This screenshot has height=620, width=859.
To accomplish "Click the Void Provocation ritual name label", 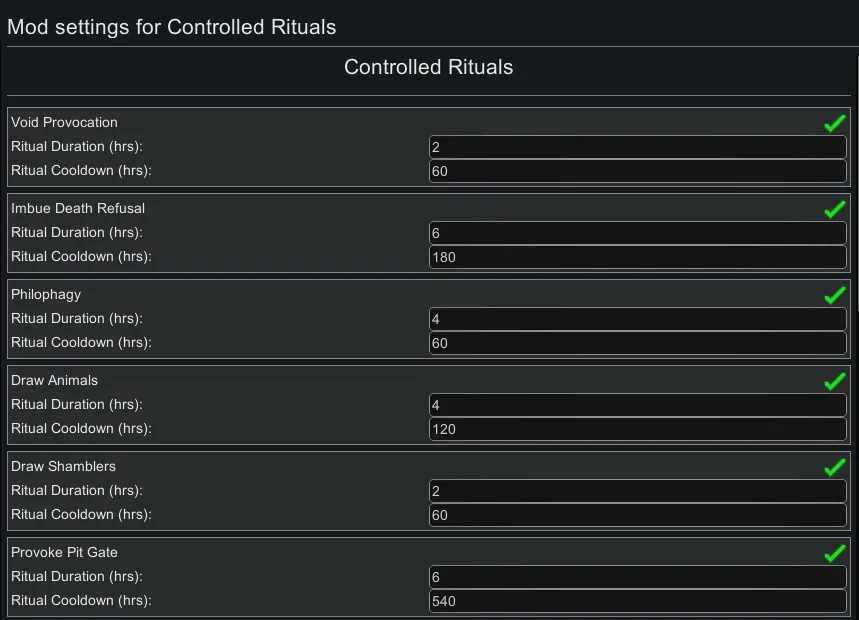I will [64, 123].
